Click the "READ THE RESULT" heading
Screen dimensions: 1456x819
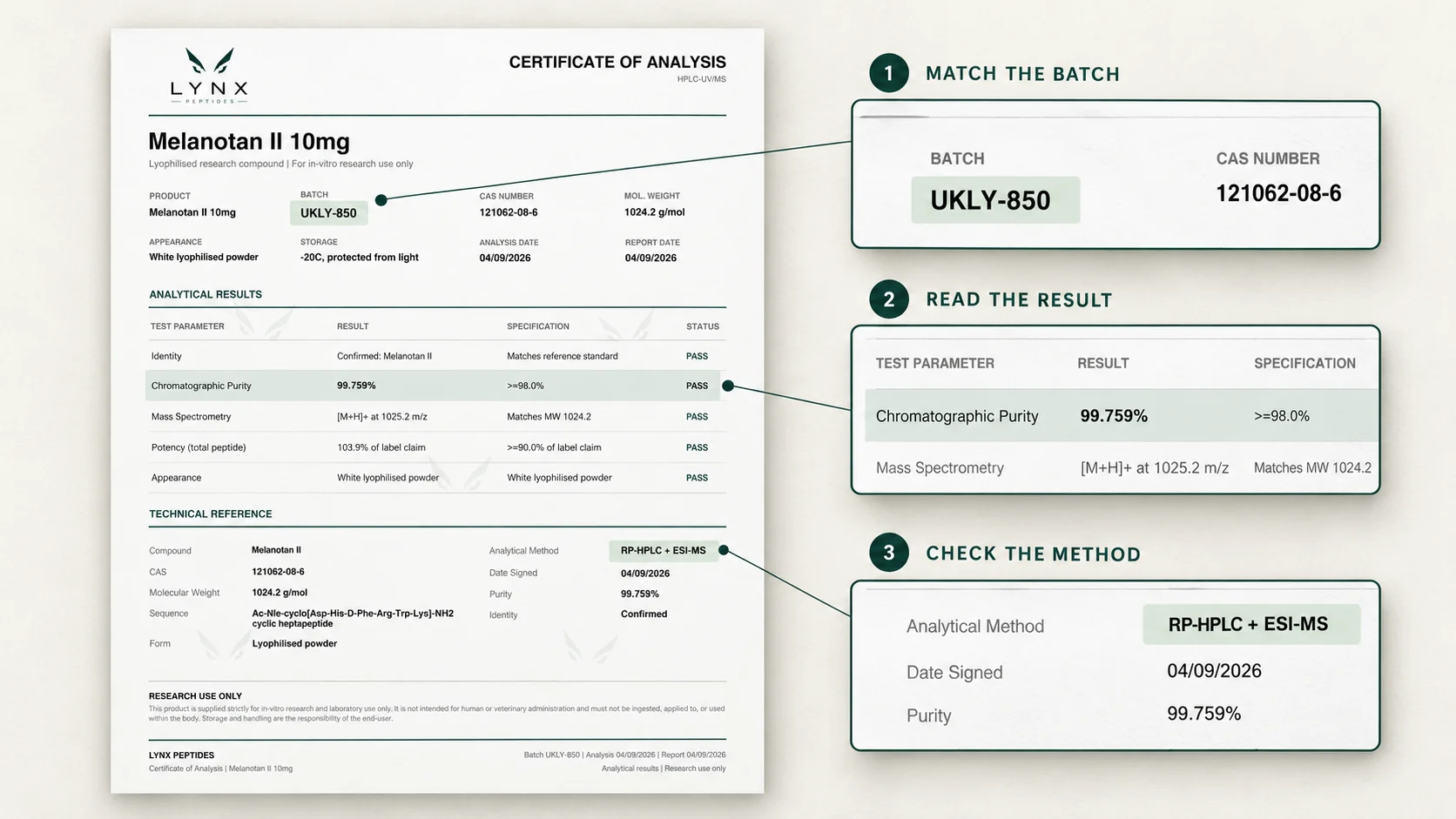pos(1020,300)
